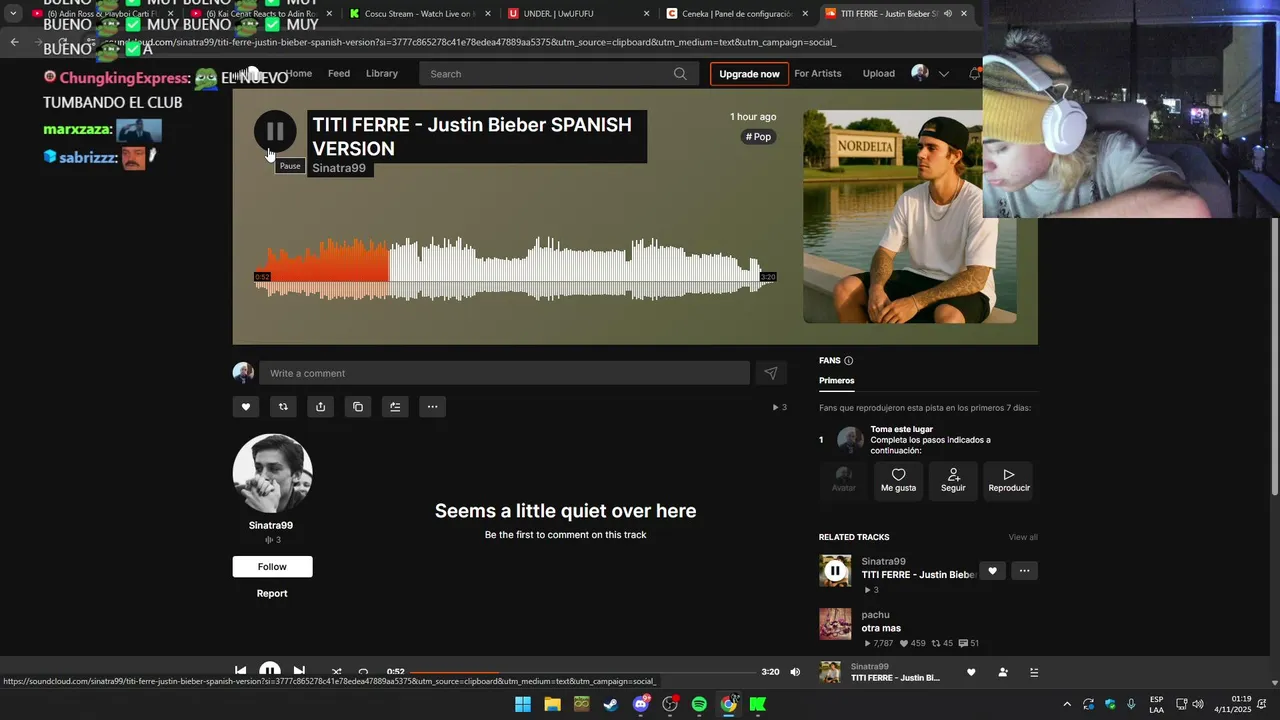Open the Windows Start menu
The height and width of the screenshot is (720, 1280).
click(x=523, y=704)
